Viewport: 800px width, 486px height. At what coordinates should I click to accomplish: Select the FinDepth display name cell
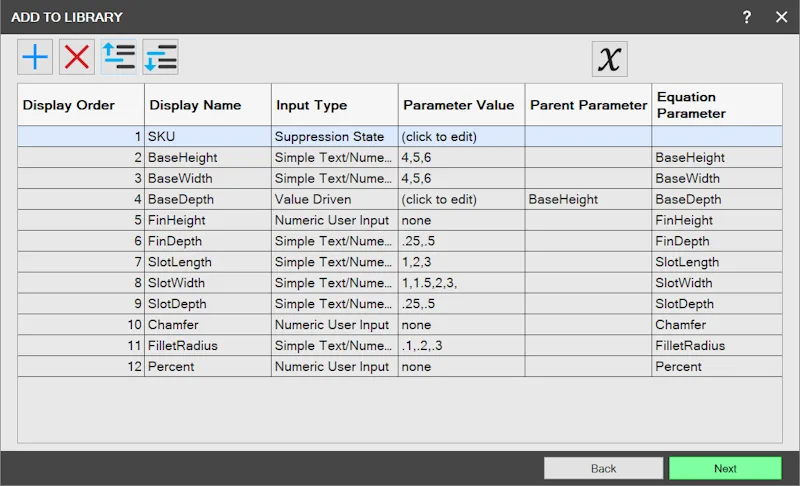click(x=208, y=241)
